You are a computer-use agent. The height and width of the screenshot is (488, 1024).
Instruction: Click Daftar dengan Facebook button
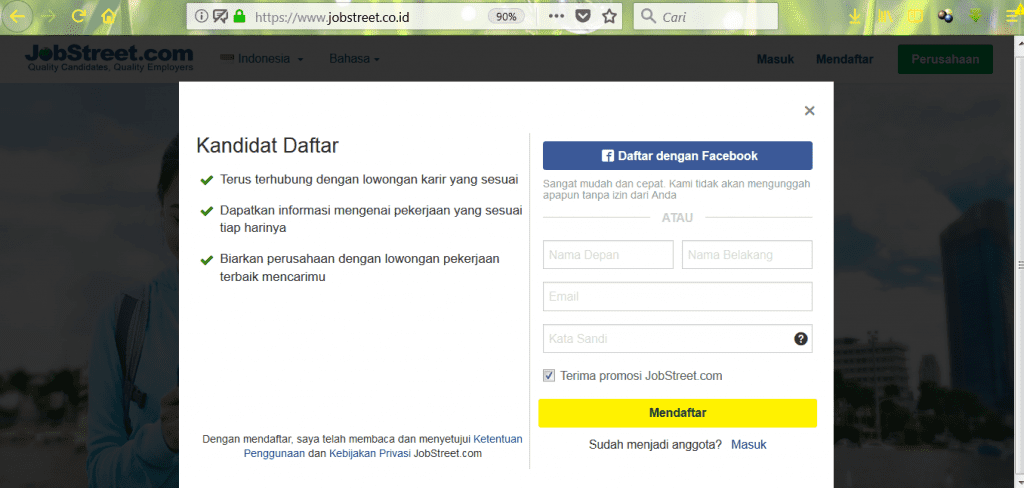677,155
